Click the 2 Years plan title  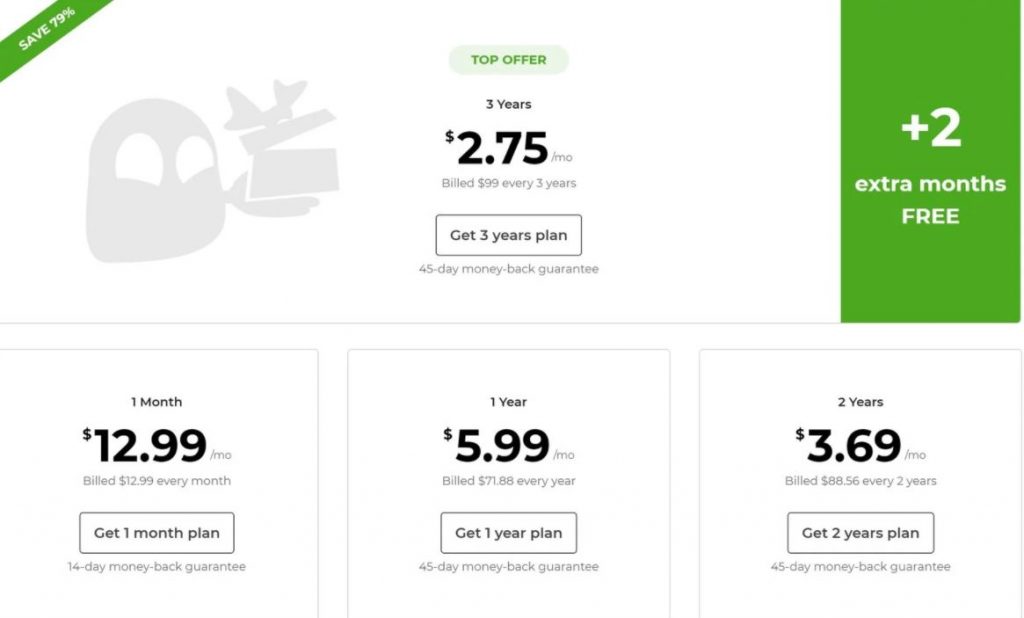coord(860,402)
